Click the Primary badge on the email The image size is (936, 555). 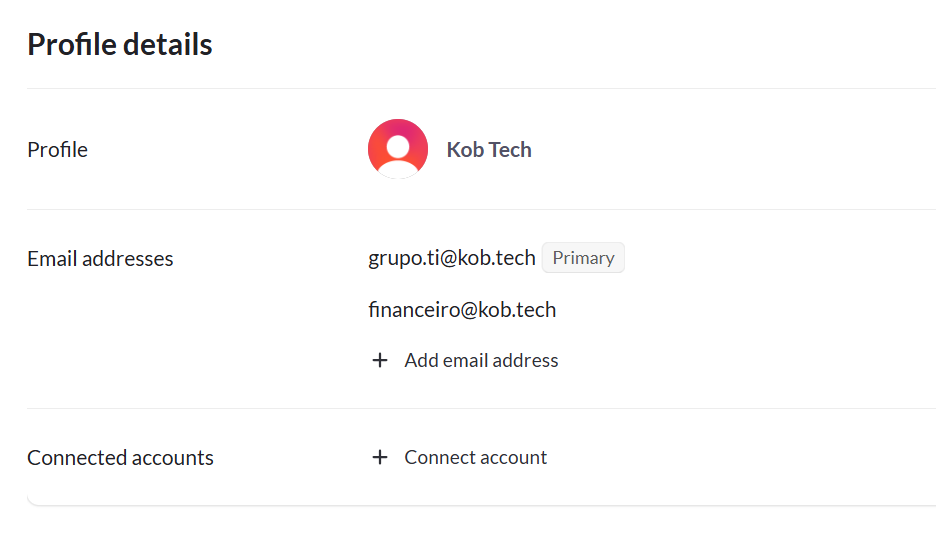tap(583, 258)
